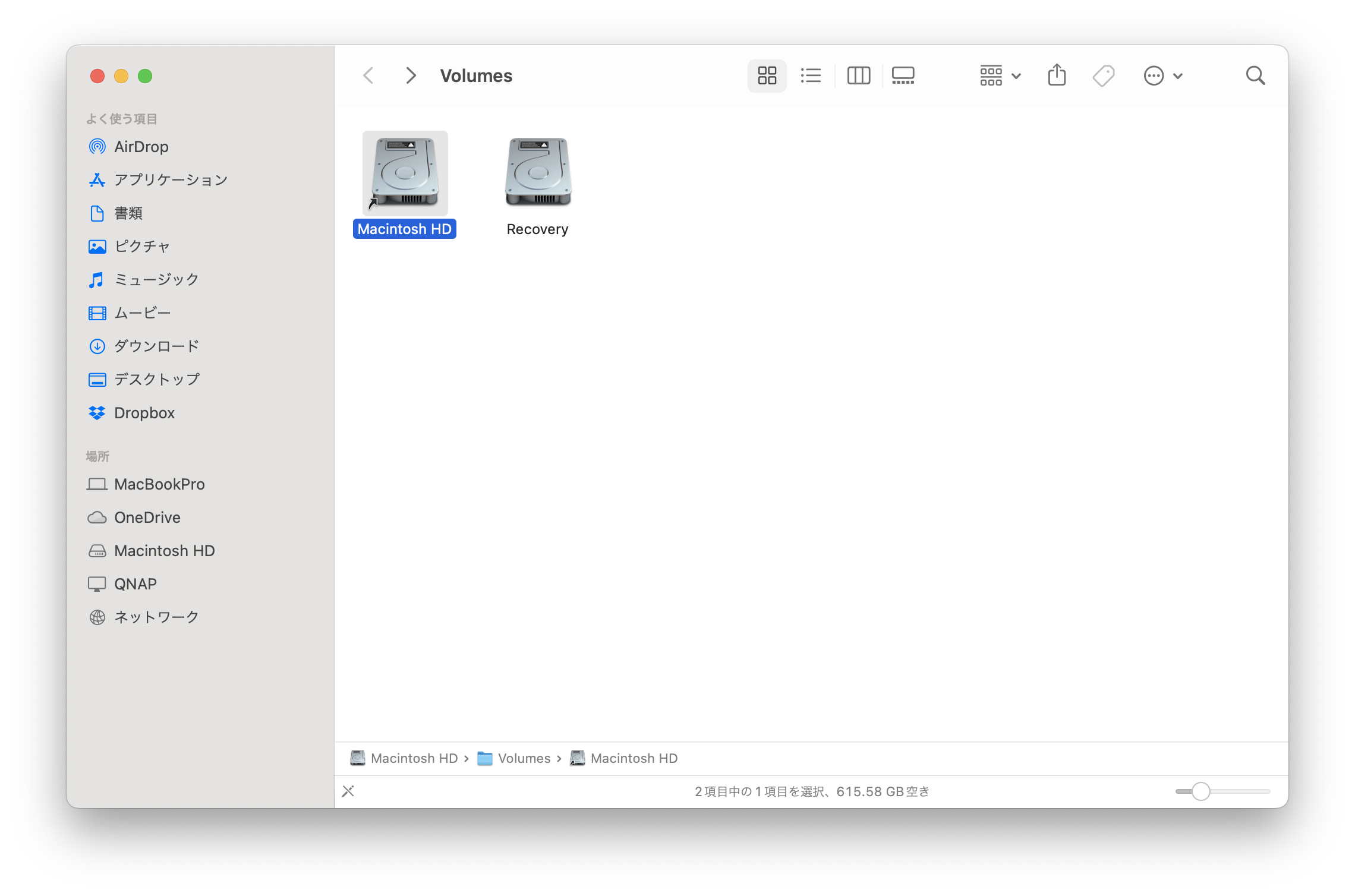Image resolution: width=1355 pixels, height=896 pixels.
Task: Open AirDrop in sidebar
Action: coord(141,147)
